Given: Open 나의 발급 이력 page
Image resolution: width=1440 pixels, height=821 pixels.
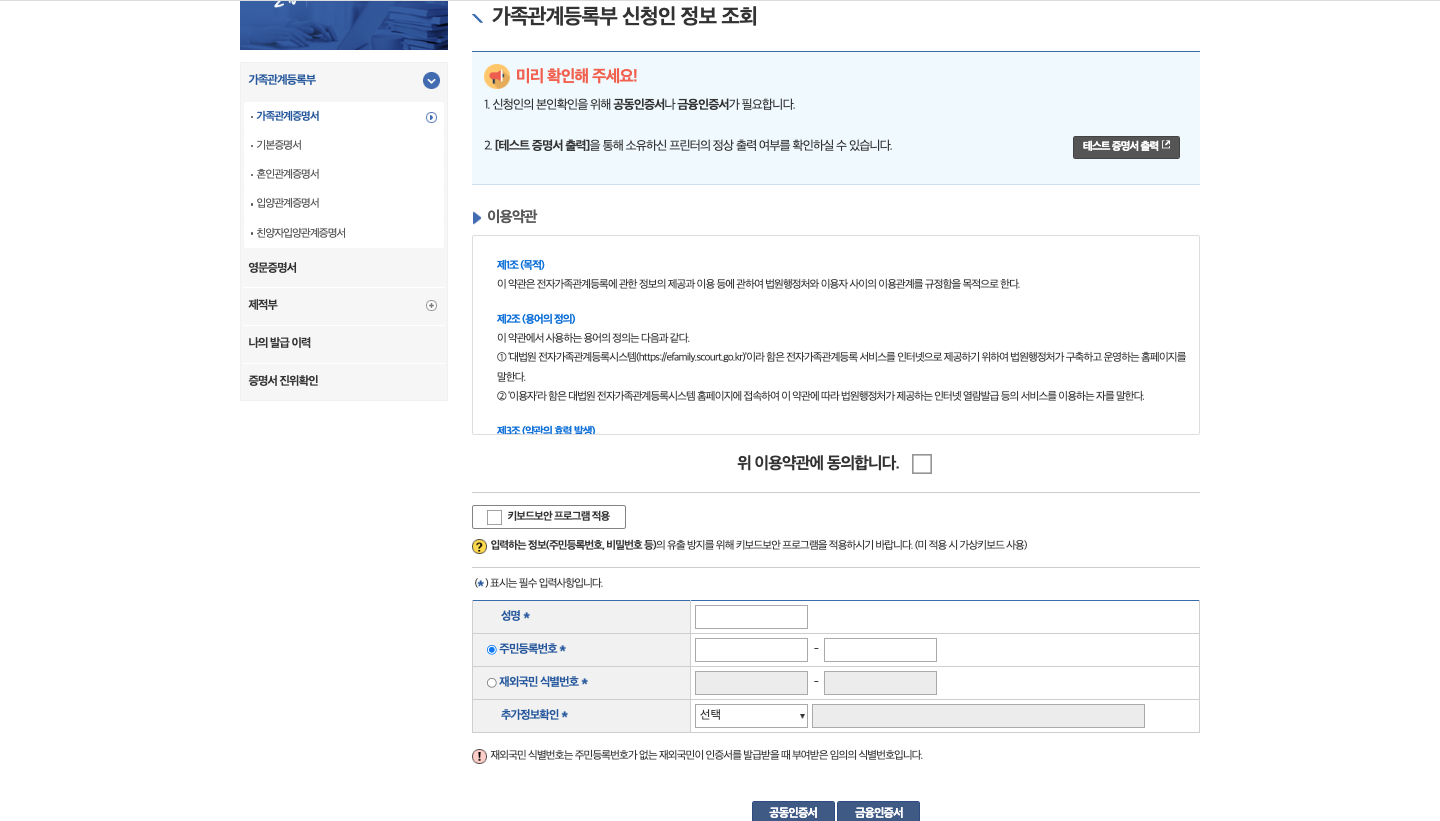Looking at the screenshot, I should click(x=280, y=343).
